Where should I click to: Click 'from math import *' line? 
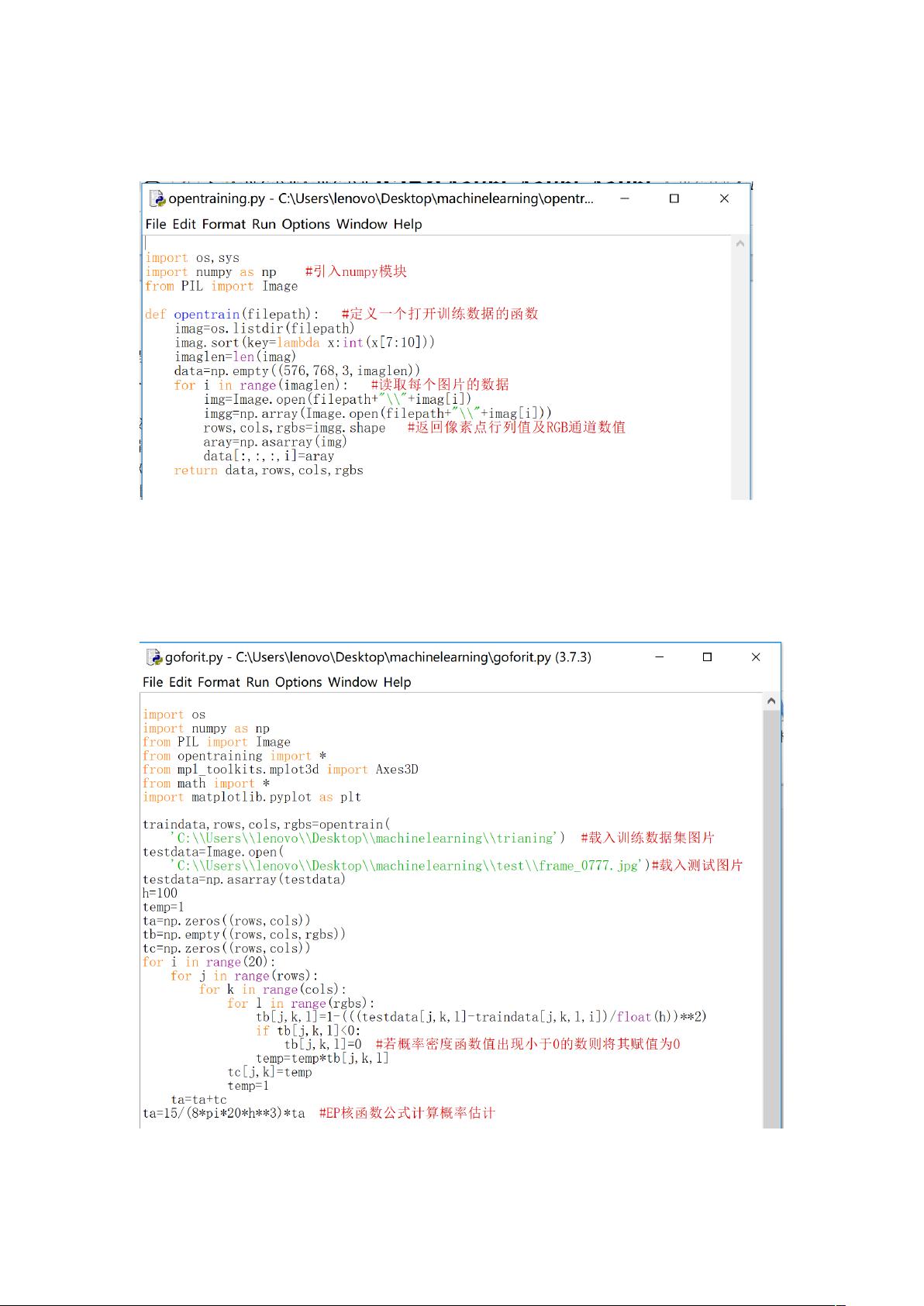pos(206,783)
